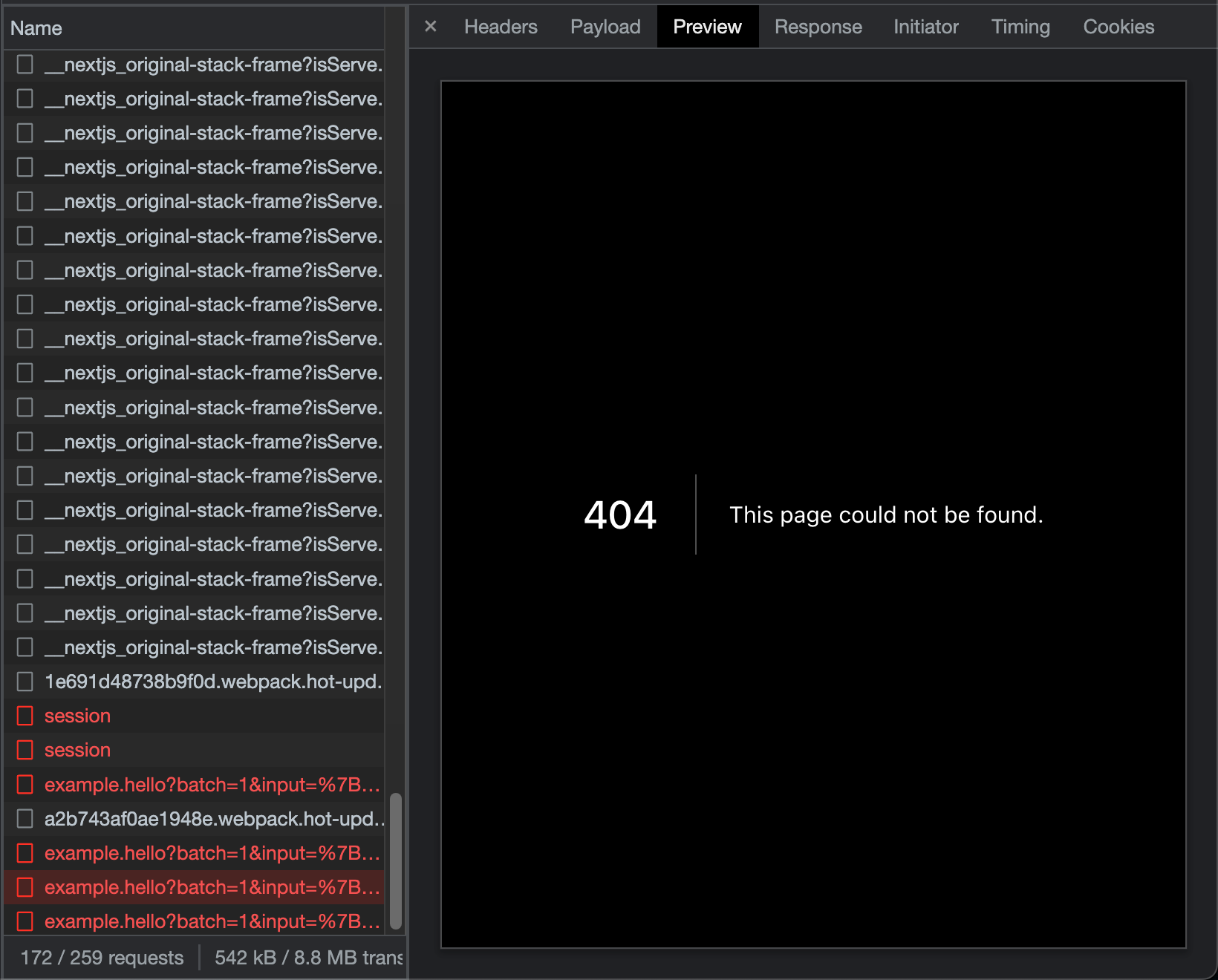Screen dimensions: 1218x980
Task: Switch to the Headers tab
Action: 501,27
